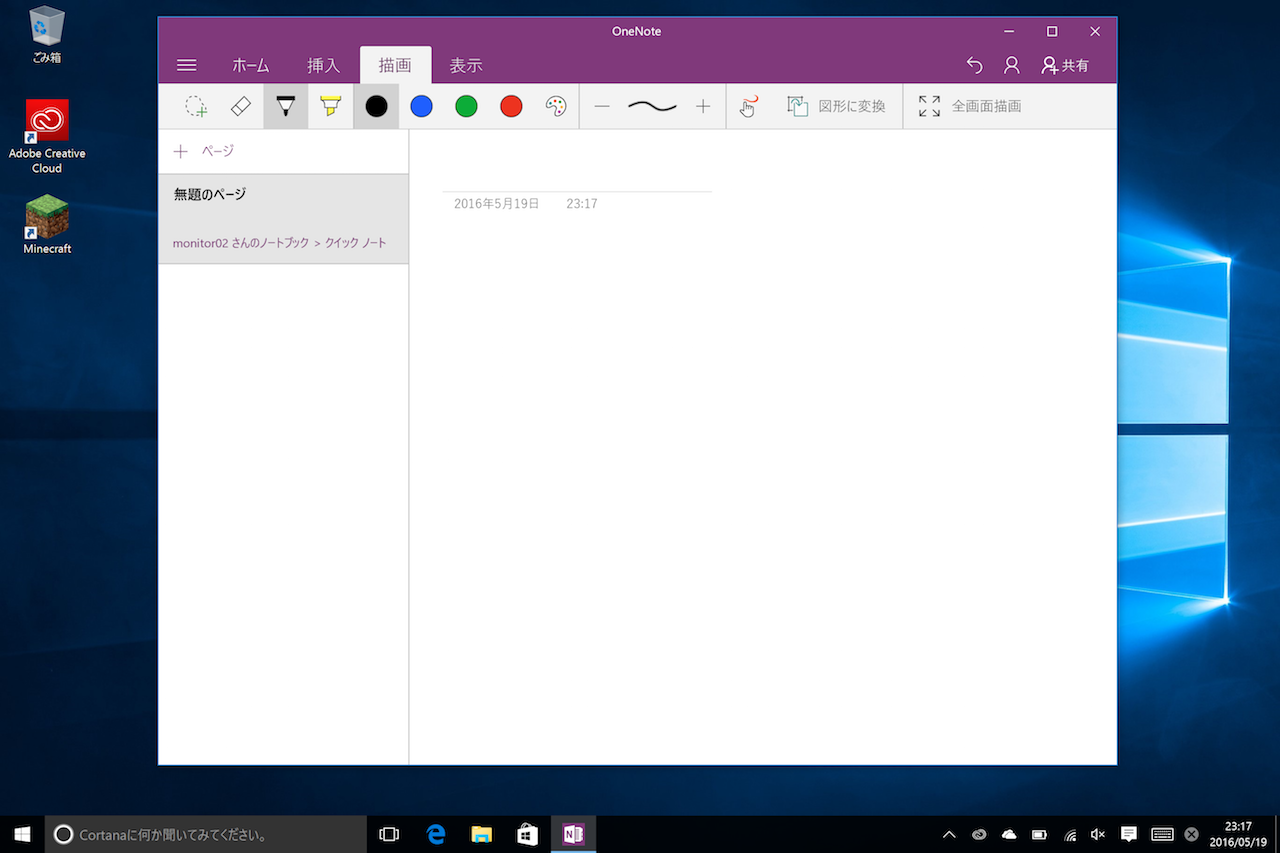Switch to the ホーム tab
Viewport: 1280px width, 853px height.
pyautogui.click(x=251, y=66)
